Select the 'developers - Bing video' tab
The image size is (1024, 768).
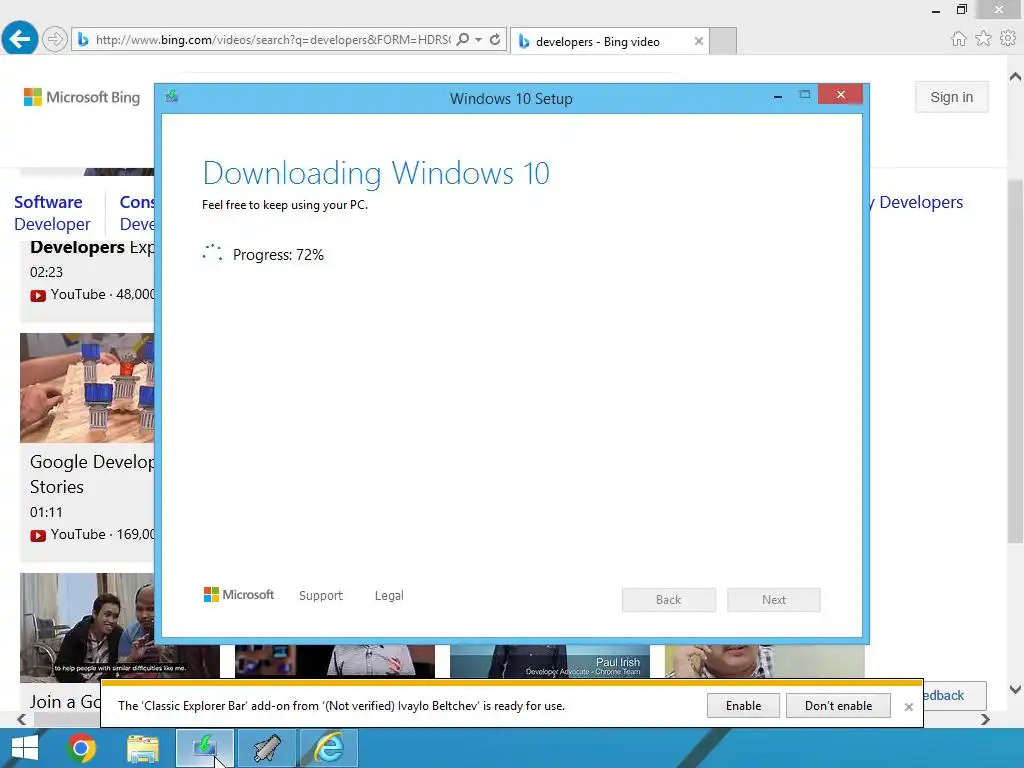coord(598,42)
